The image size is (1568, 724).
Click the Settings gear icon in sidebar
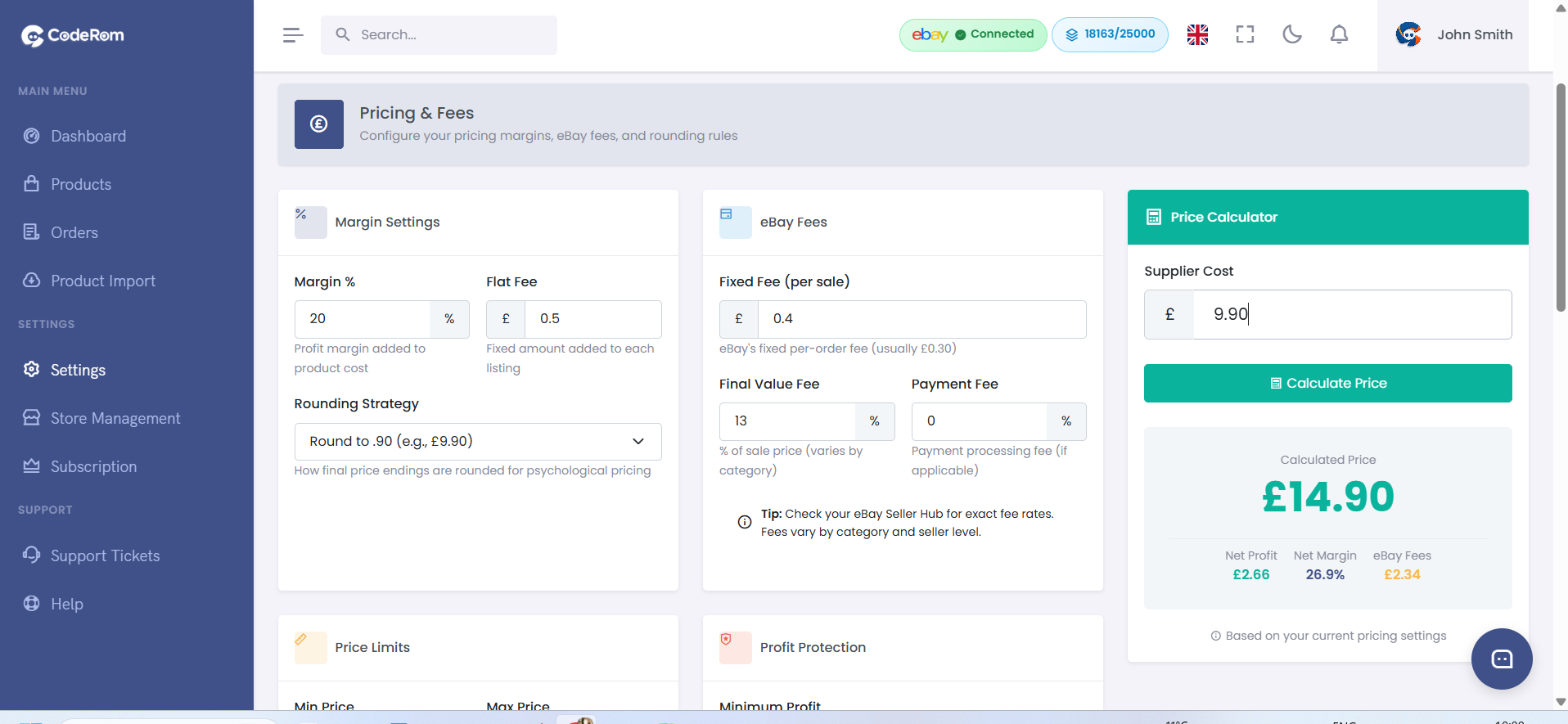tap(32, 369)
